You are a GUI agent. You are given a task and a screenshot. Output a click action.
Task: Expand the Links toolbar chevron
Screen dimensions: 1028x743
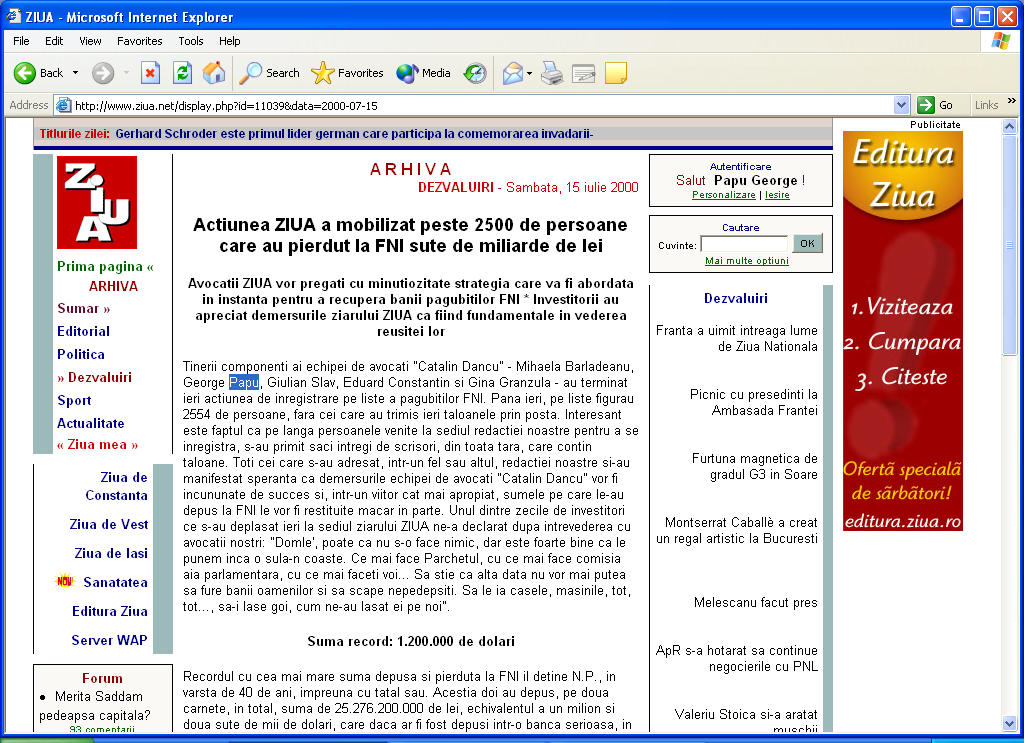click(x=1012, y=101)
